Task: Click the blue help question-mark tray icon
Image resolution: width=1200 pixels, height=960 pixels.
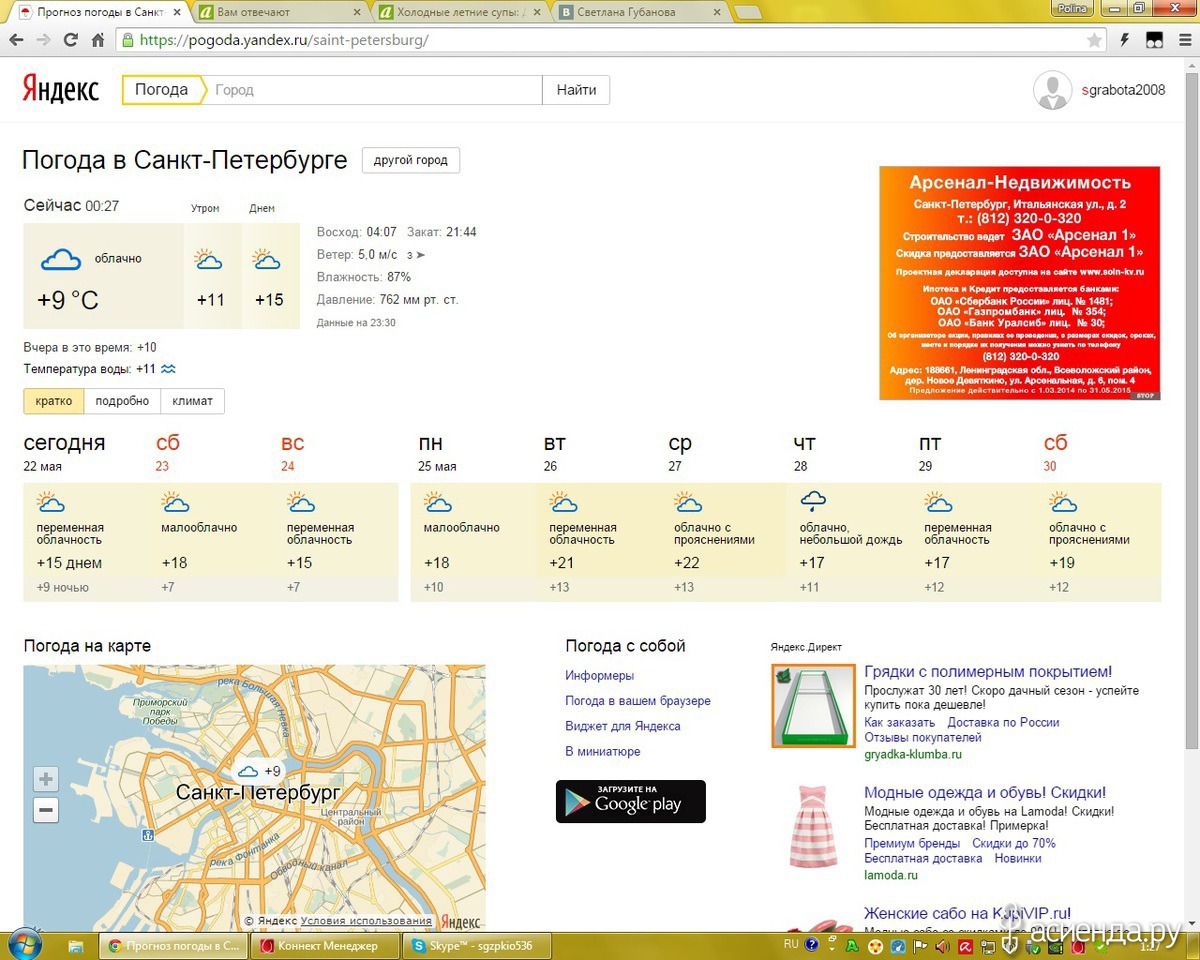Action: pyautogui.click(x=812, y=945)
